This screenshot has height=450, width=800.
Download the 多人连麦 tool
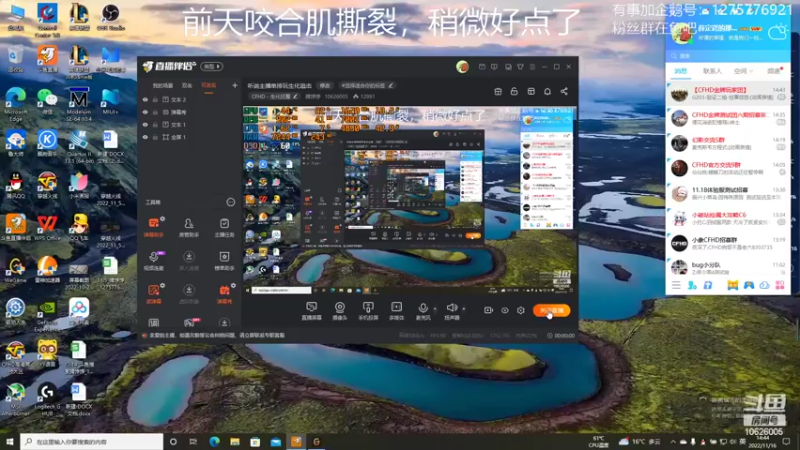(x=189, y=261)
